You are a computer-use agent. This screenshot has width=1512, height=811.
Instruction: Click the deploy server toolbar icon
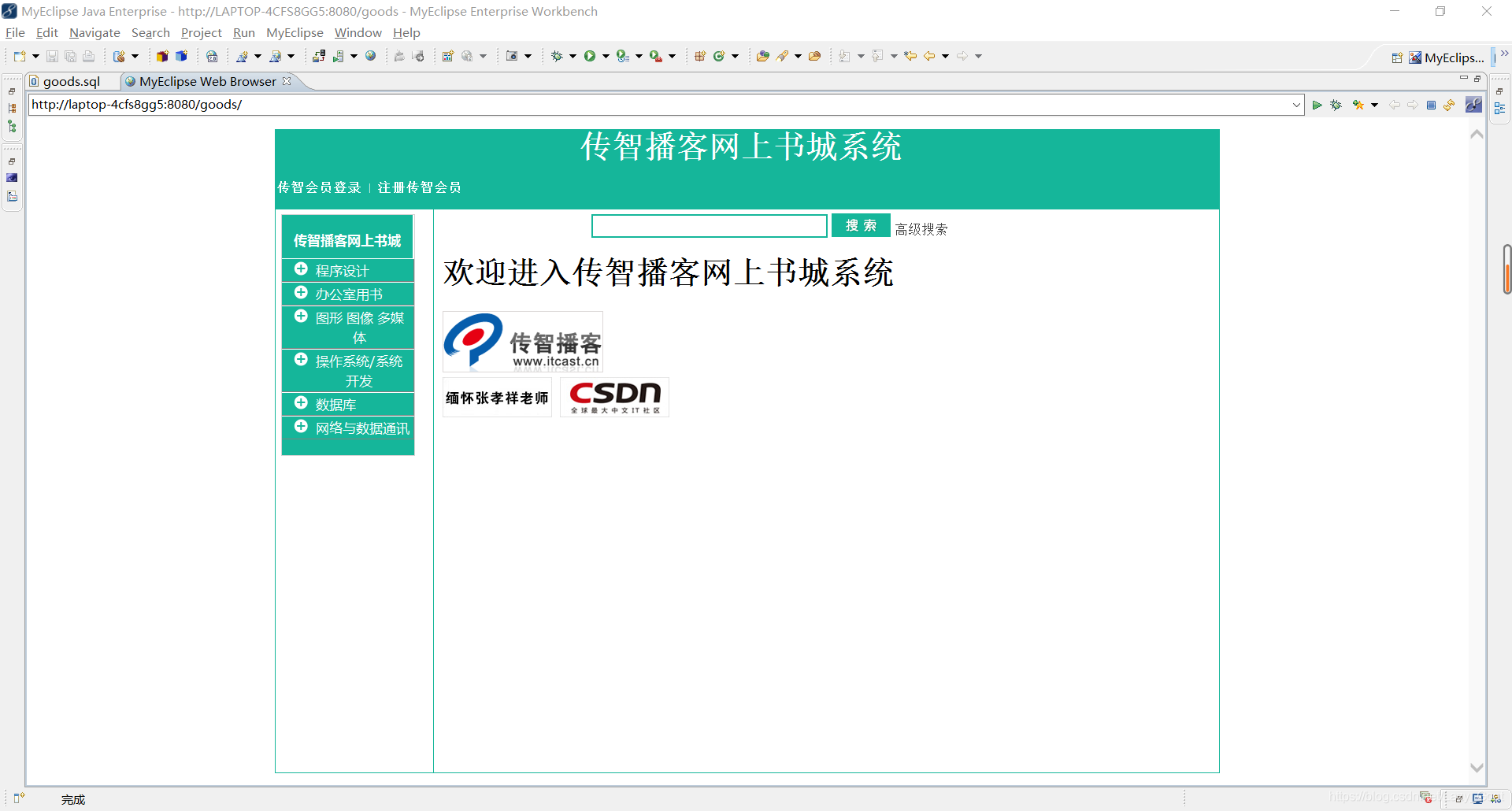319,56
